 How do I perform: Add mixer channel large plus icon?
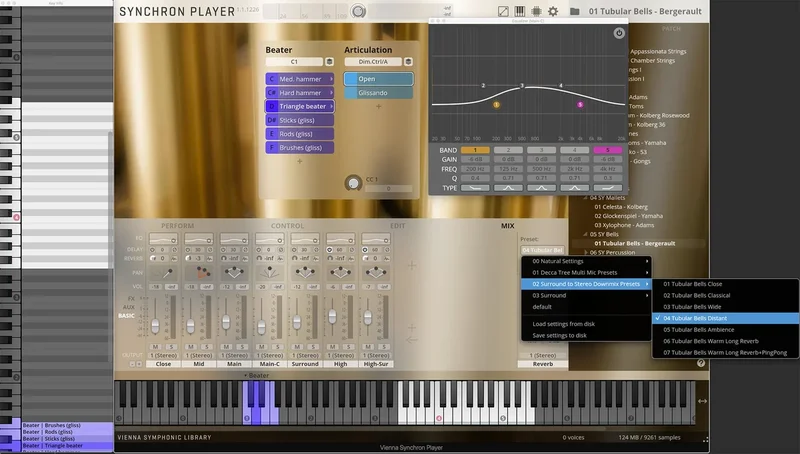[x=412, y=265]
